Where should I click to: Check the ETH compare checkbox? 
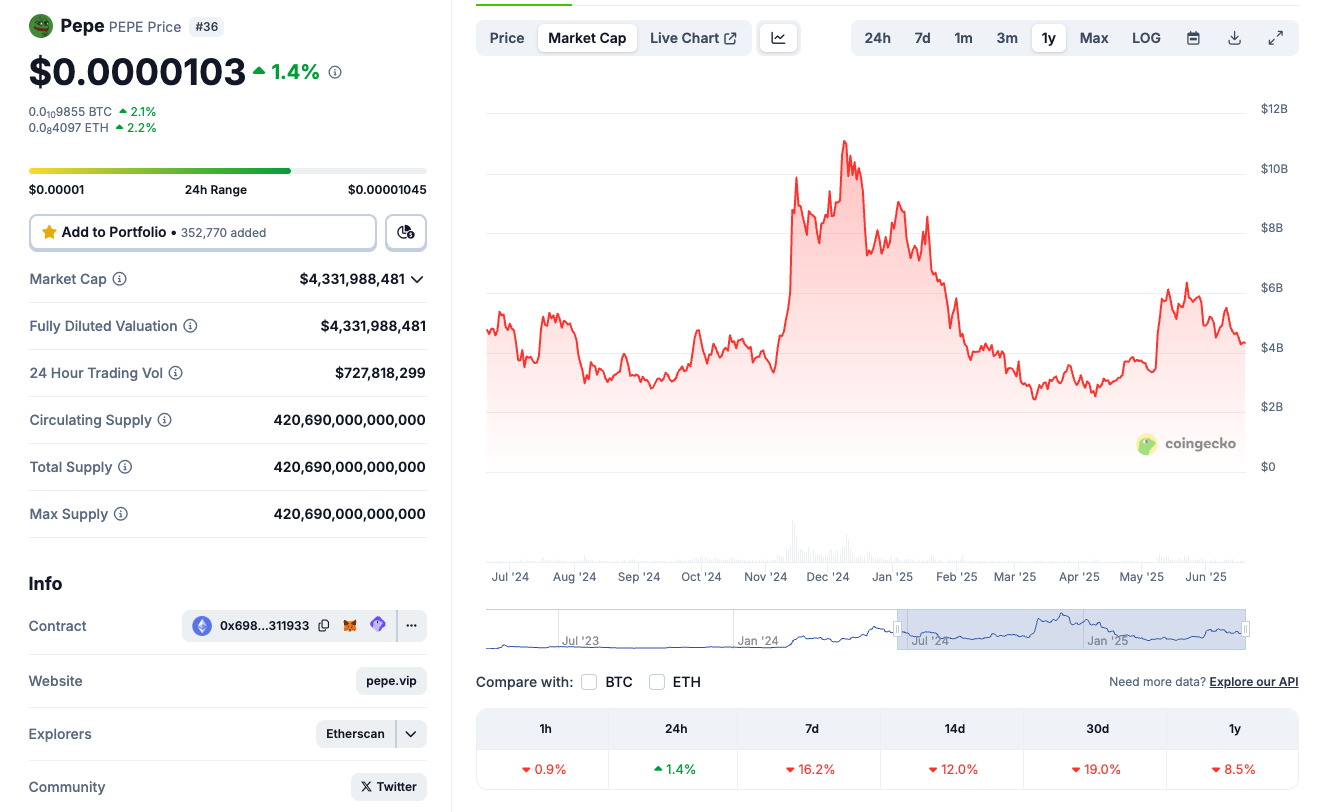pyautogui.click(x=657, y=682)
